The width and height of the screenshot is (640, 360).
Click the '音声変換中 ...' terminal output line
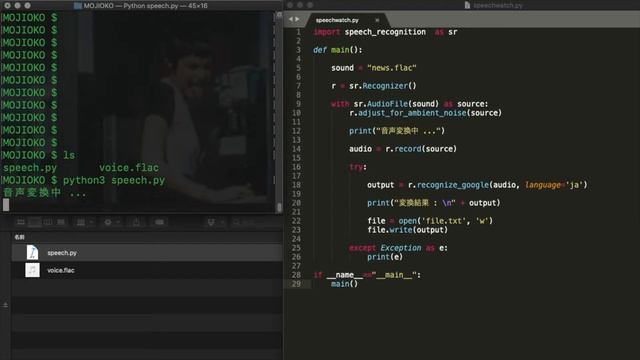click(x=45, y=193)
